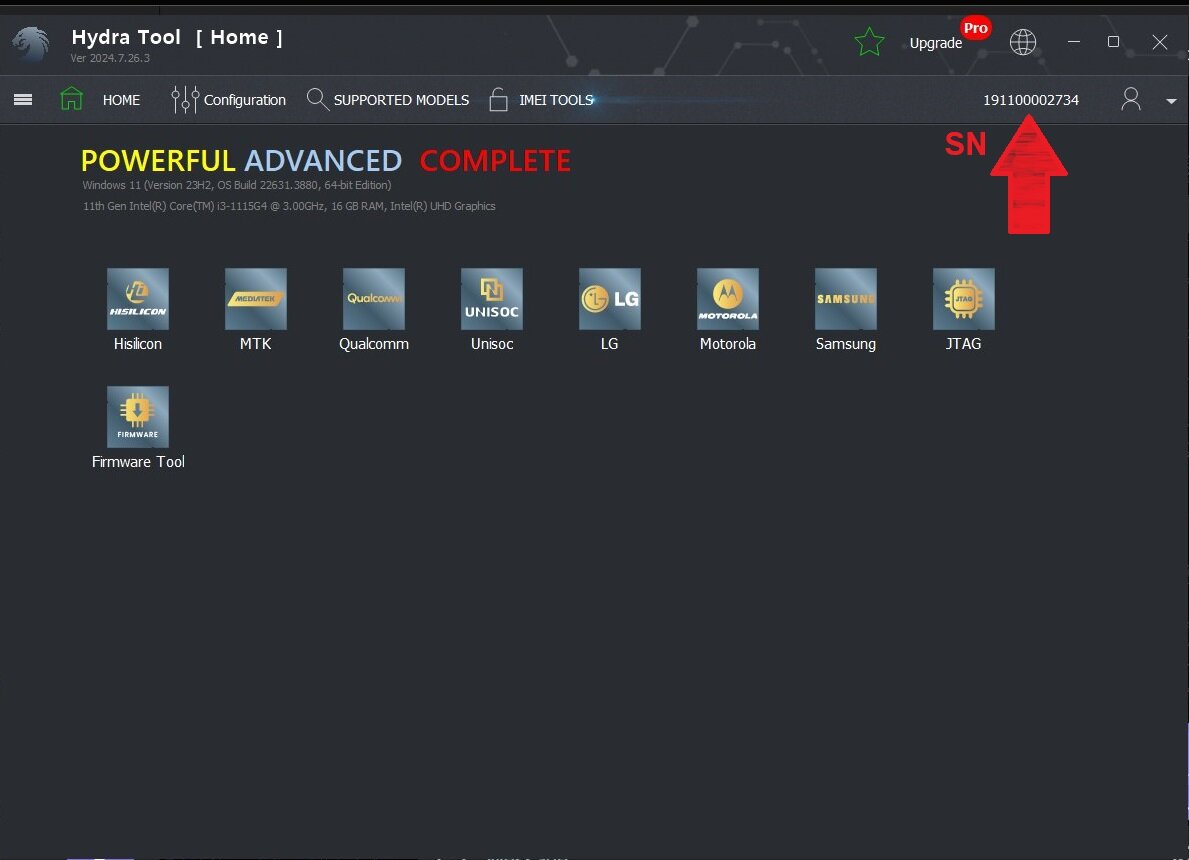Open the Hisilicon module icon
The height and width of the screenshot is (860, 1189).
pos(138,299)
